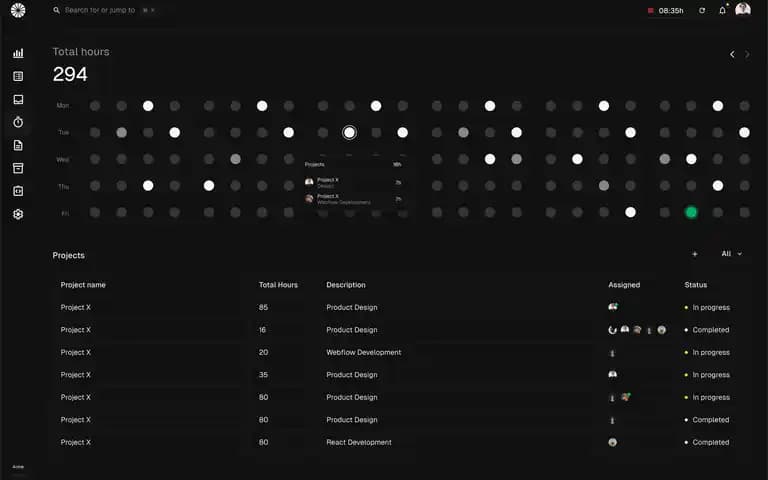
Task: Open the settings gear in sidebar
Action: 18,214
